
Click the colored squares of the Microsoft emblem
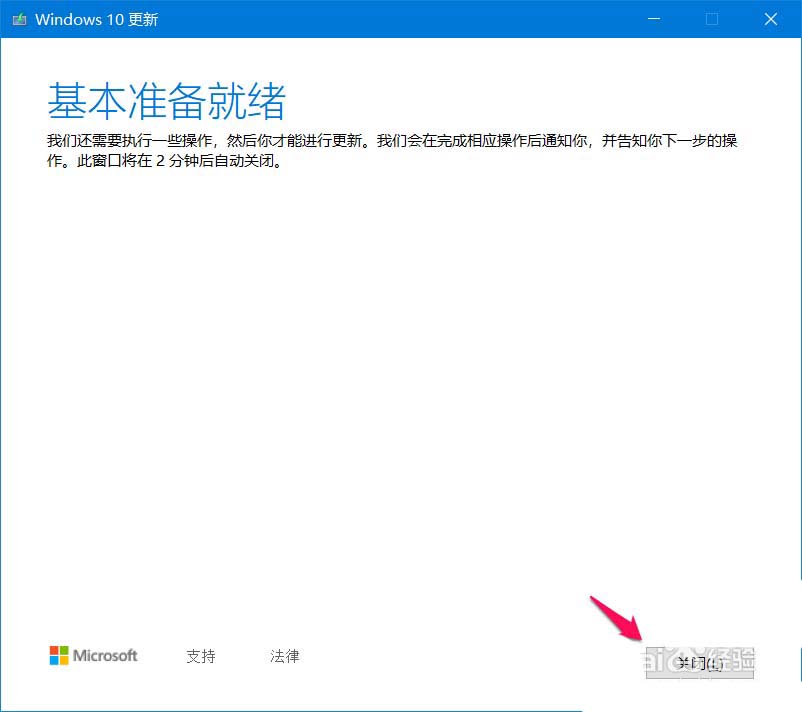(57, 655)
